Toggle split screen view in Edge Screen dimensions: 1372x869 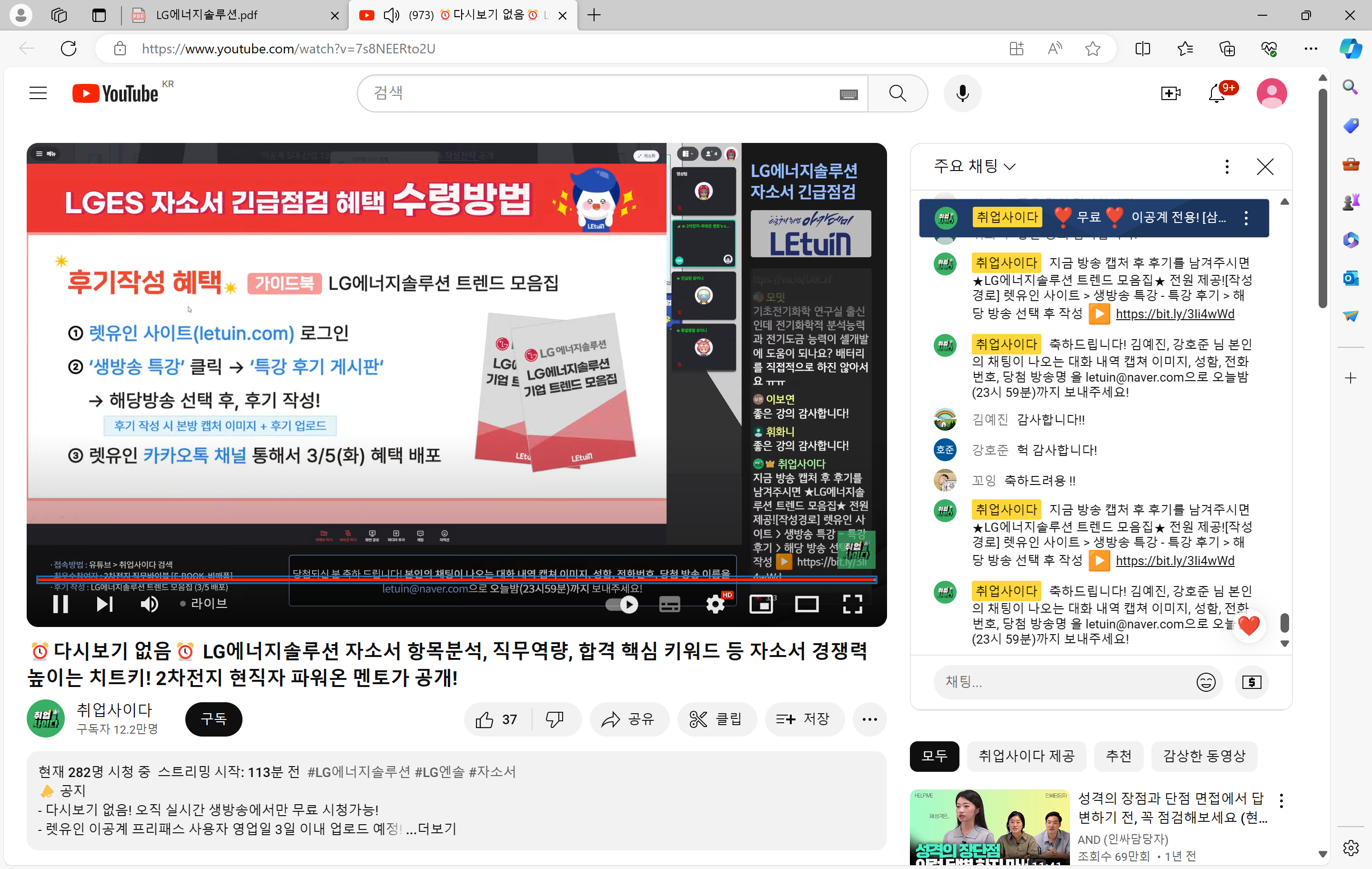[x=1142, y=49]
